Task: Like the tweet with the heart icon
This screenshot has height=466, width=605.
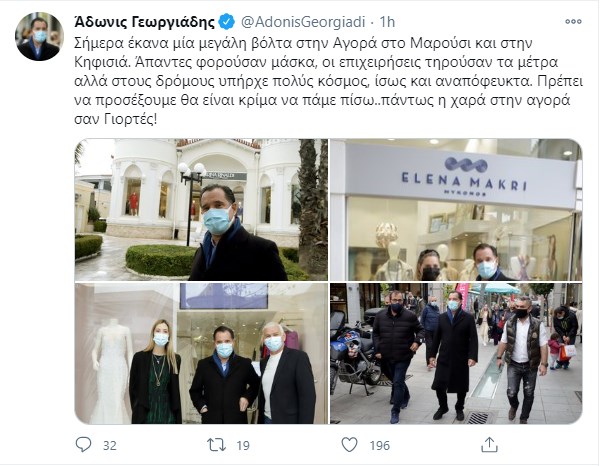Action: pyautogui.click(x=350, y=445)
